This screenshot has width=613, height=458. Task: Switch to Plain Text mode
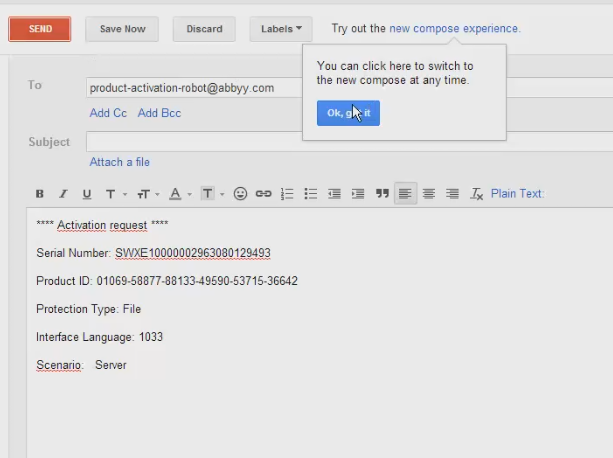tap(517, 194)
